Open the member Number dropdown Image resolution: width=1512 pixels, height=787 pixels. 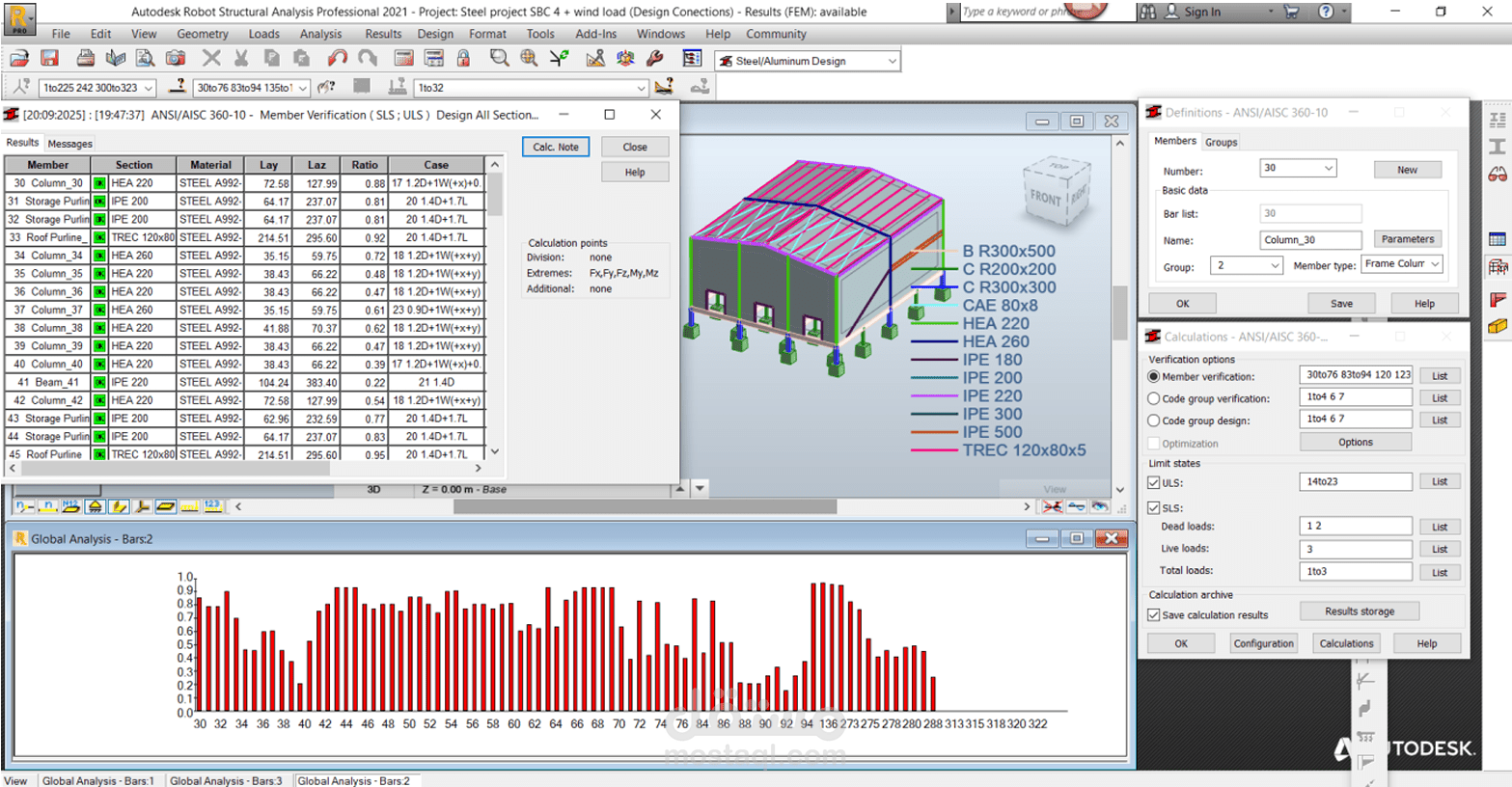coord(1328,169)
